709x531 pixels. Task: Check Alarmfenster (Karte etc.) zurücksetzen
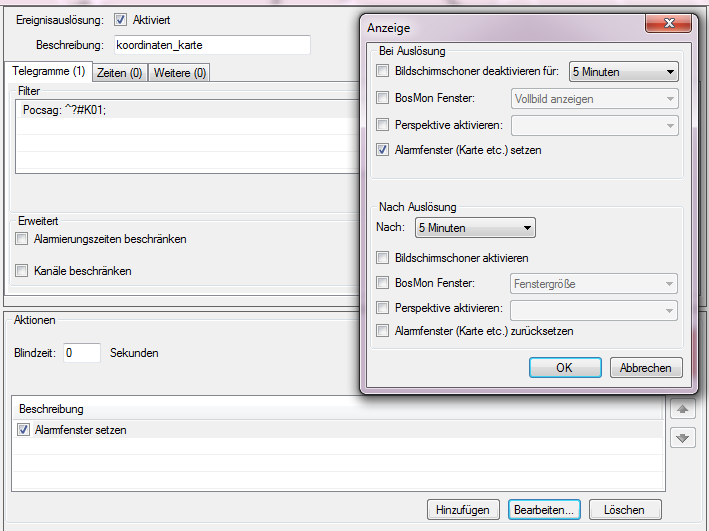pyautogui.click(x=383, y=331)
